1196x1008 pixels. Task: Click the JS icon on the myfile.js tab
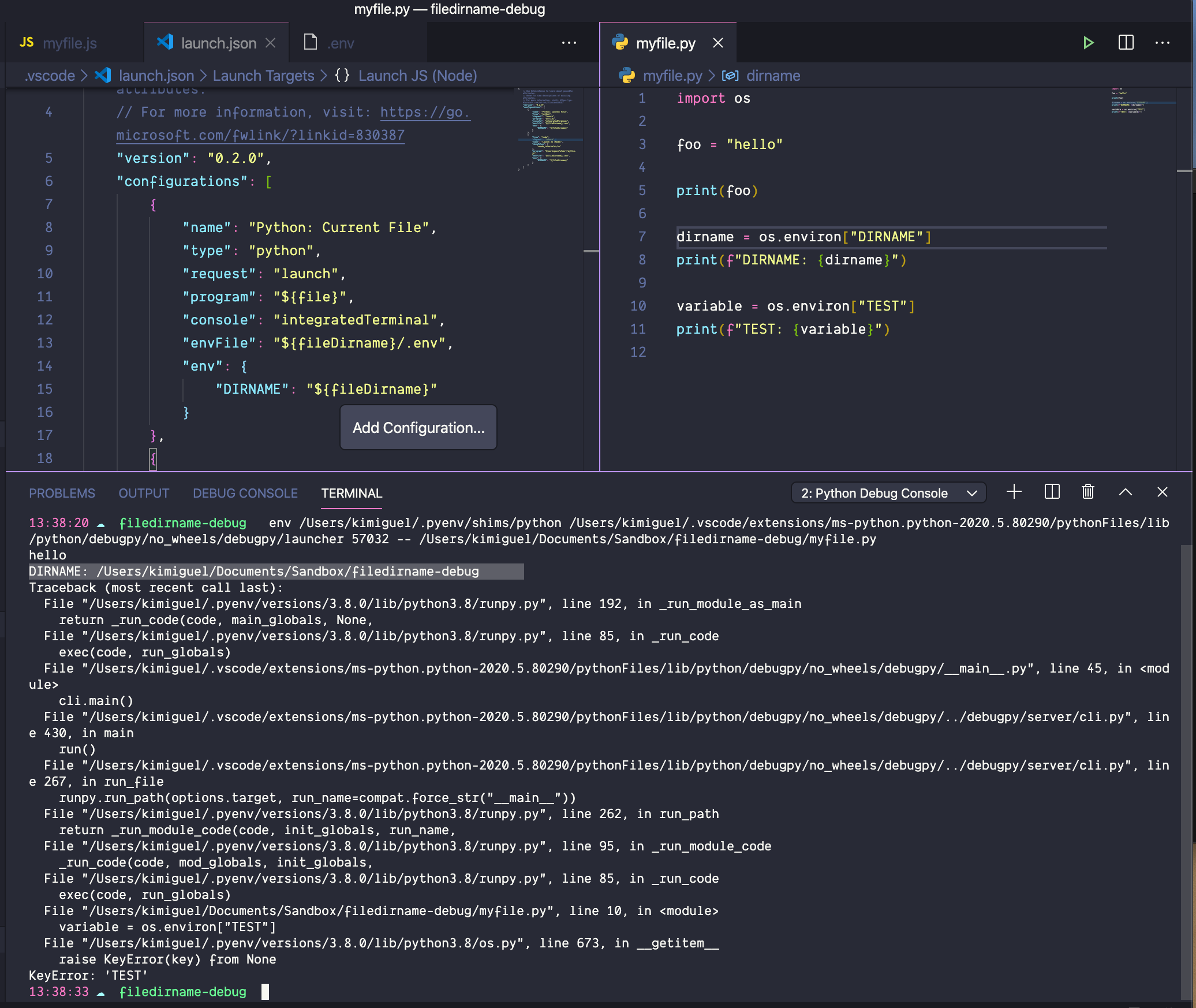coord(25,42)
